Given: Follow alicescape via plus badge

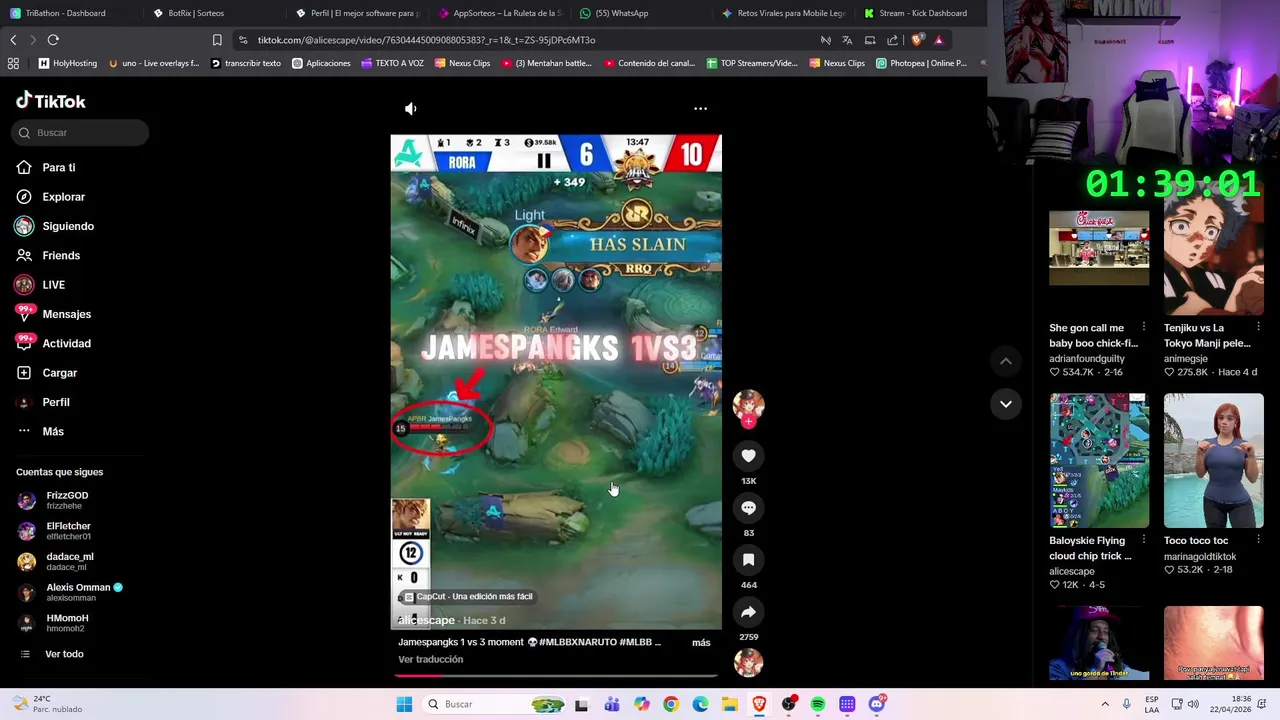Looking at the screenshot, I should (x=748, y=422).
